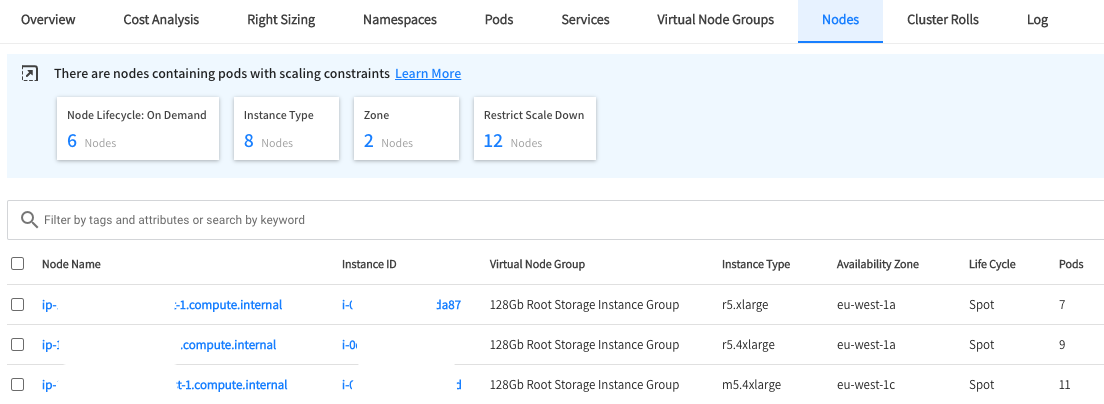The image size is (1104, 404).
Task: Open the Virtual Node Groups tab
Action: pos(715,20)
